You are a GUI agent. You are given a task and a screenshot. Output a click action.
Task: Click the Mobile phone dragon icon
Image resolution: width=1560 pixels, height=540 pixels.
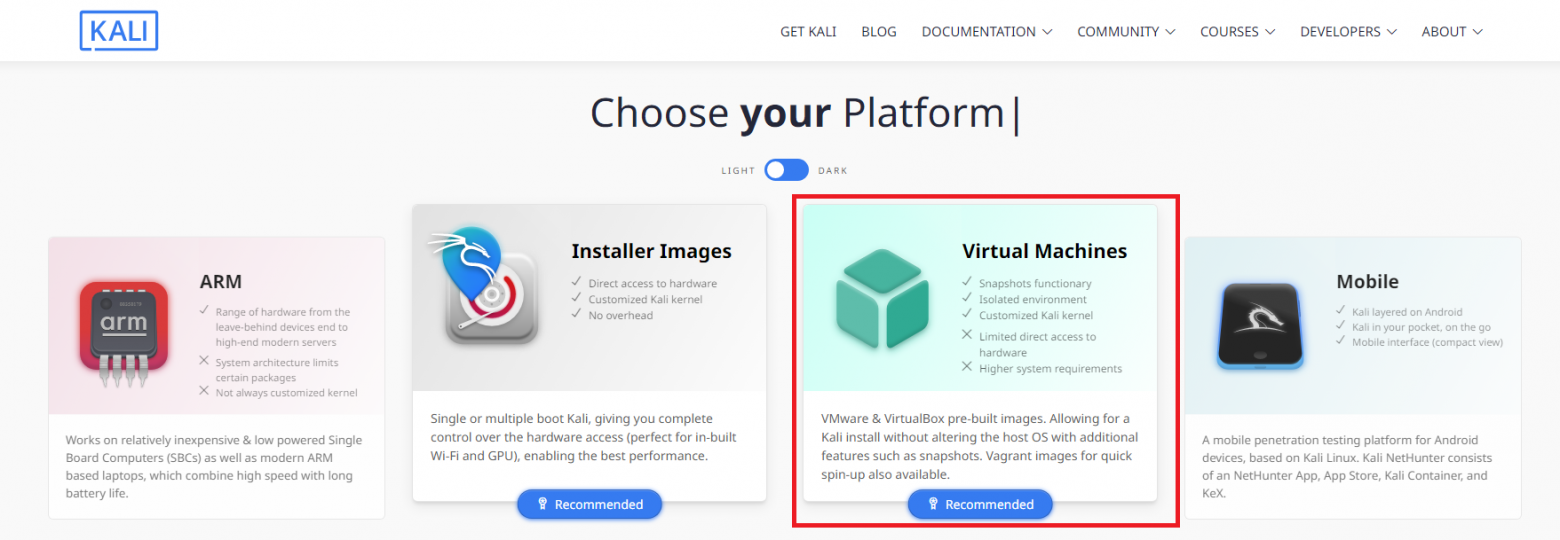click(1261, 324)
